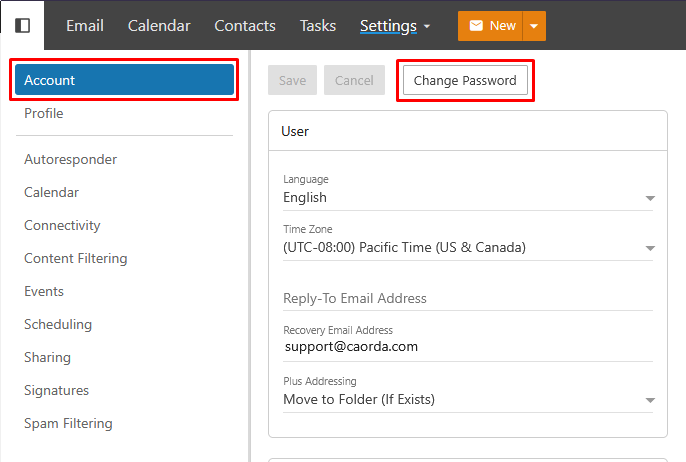Select Account in the settings sidebar

point(124,80)
